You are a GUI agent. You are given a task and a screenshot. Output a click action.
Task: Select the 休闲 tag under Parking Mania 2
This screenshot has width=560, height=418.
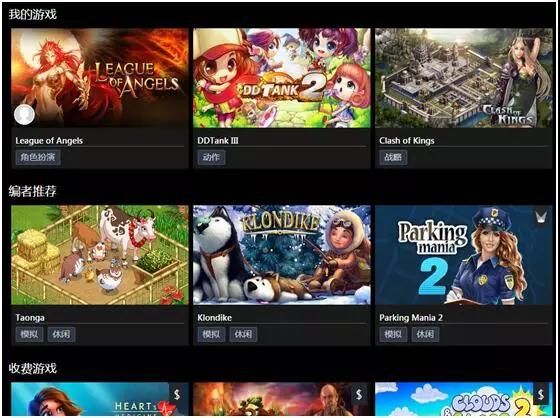coord(425,334)
